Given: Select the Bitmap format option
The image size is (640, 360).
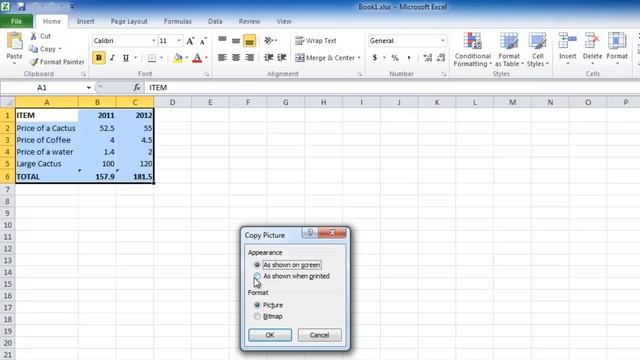Looking at the screenshot, I should pos(268,316).
